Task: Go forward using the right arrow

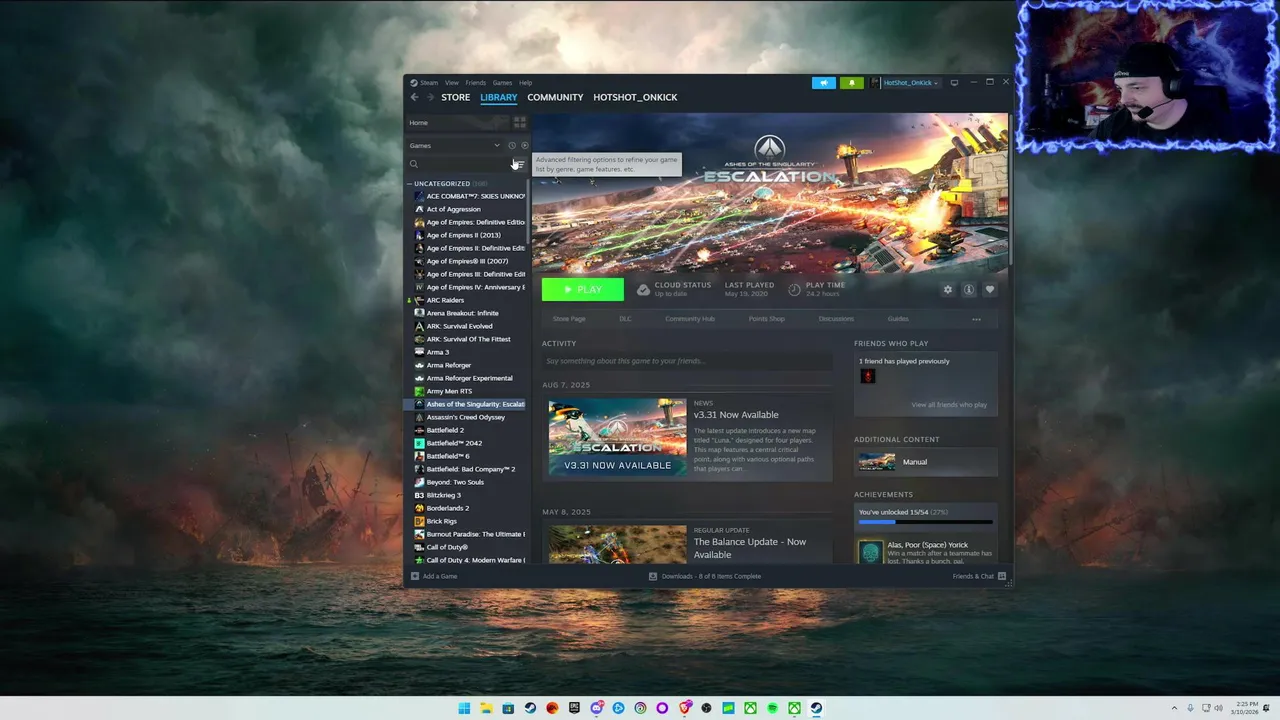Action: [x=430, y=97]
